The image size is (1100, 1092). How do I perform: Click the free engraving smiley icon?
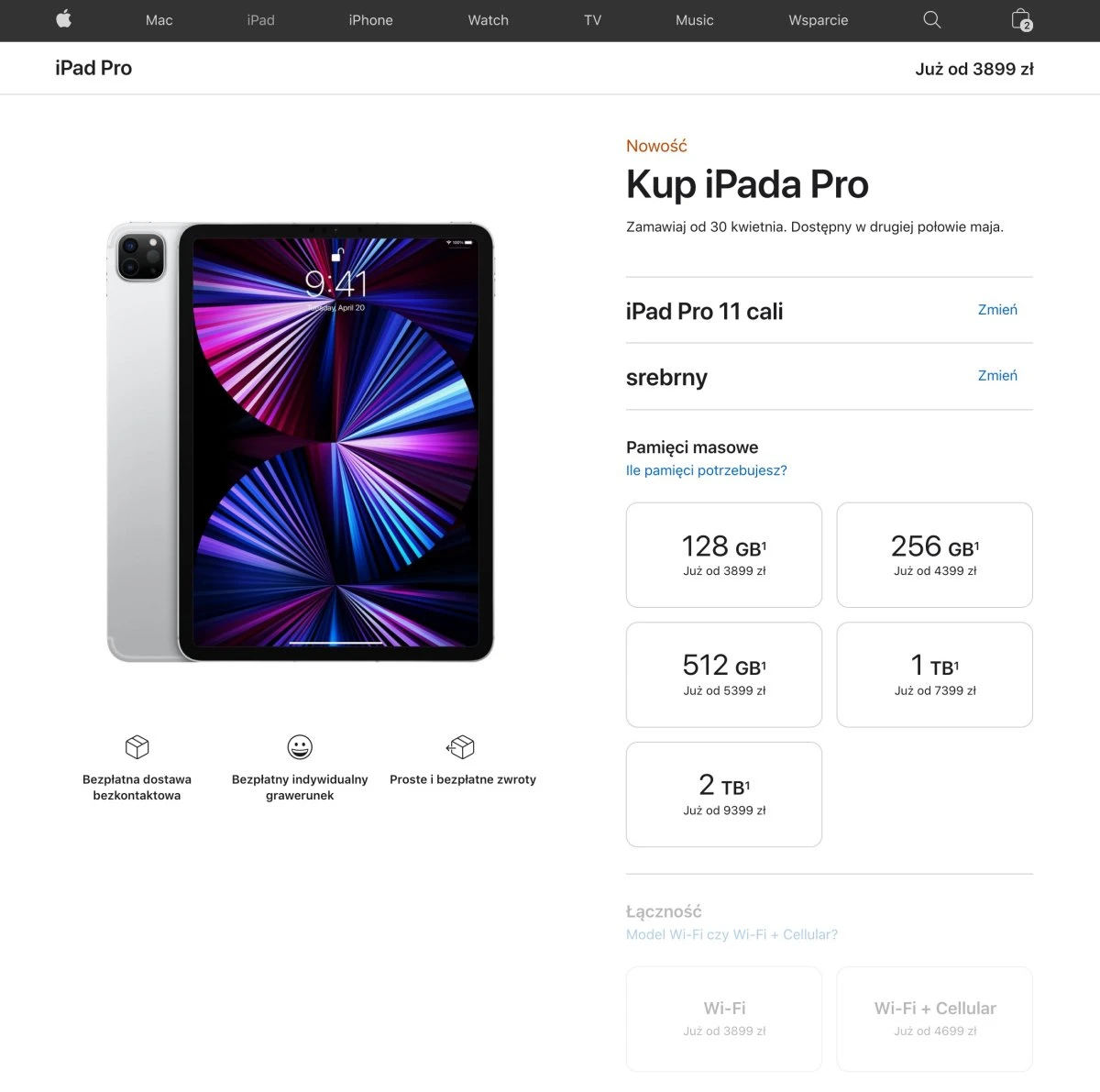click(300, 746)
